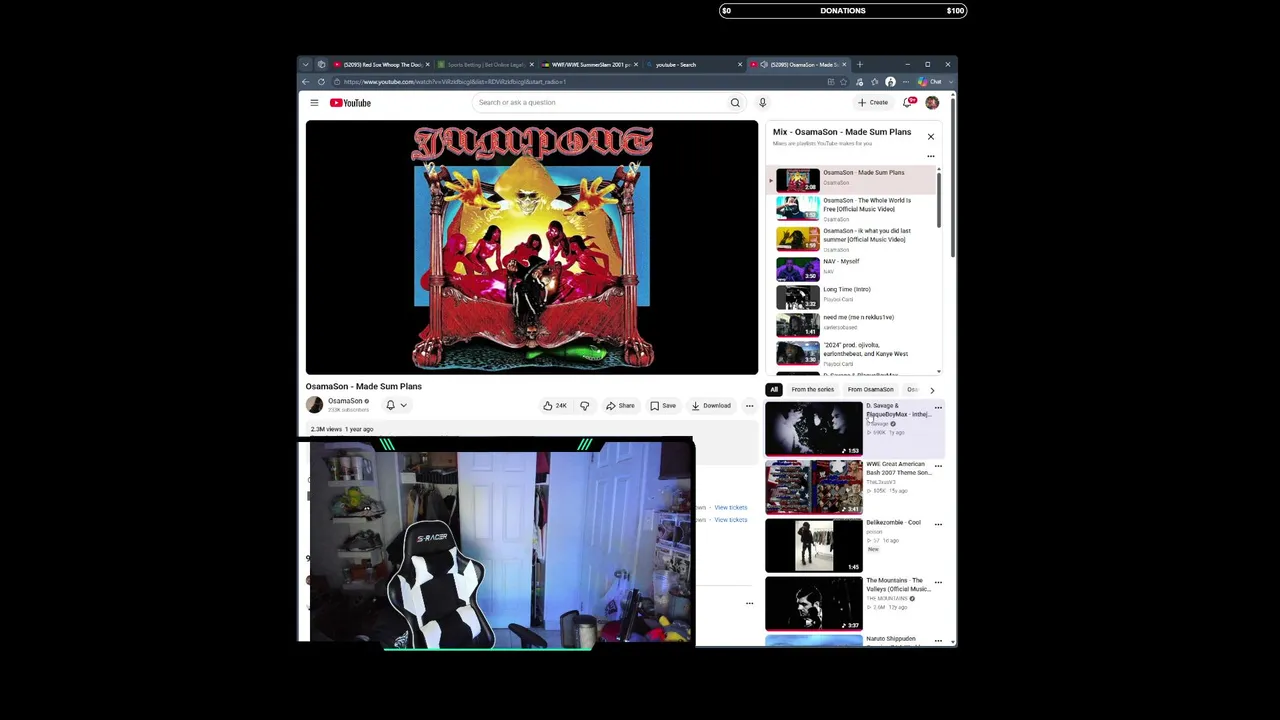Open the OsamaSon channel name link
1280x720 pixels.
tap(345, 401)
